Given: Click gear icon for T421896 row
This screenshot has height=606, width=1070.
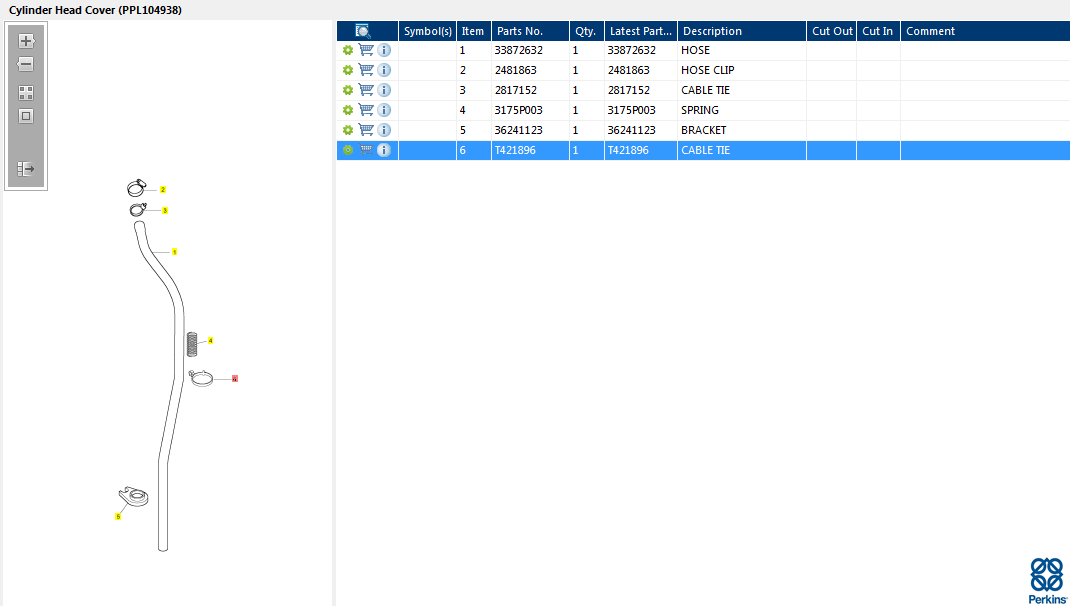Looking at the screenshot, I should 348,150.
